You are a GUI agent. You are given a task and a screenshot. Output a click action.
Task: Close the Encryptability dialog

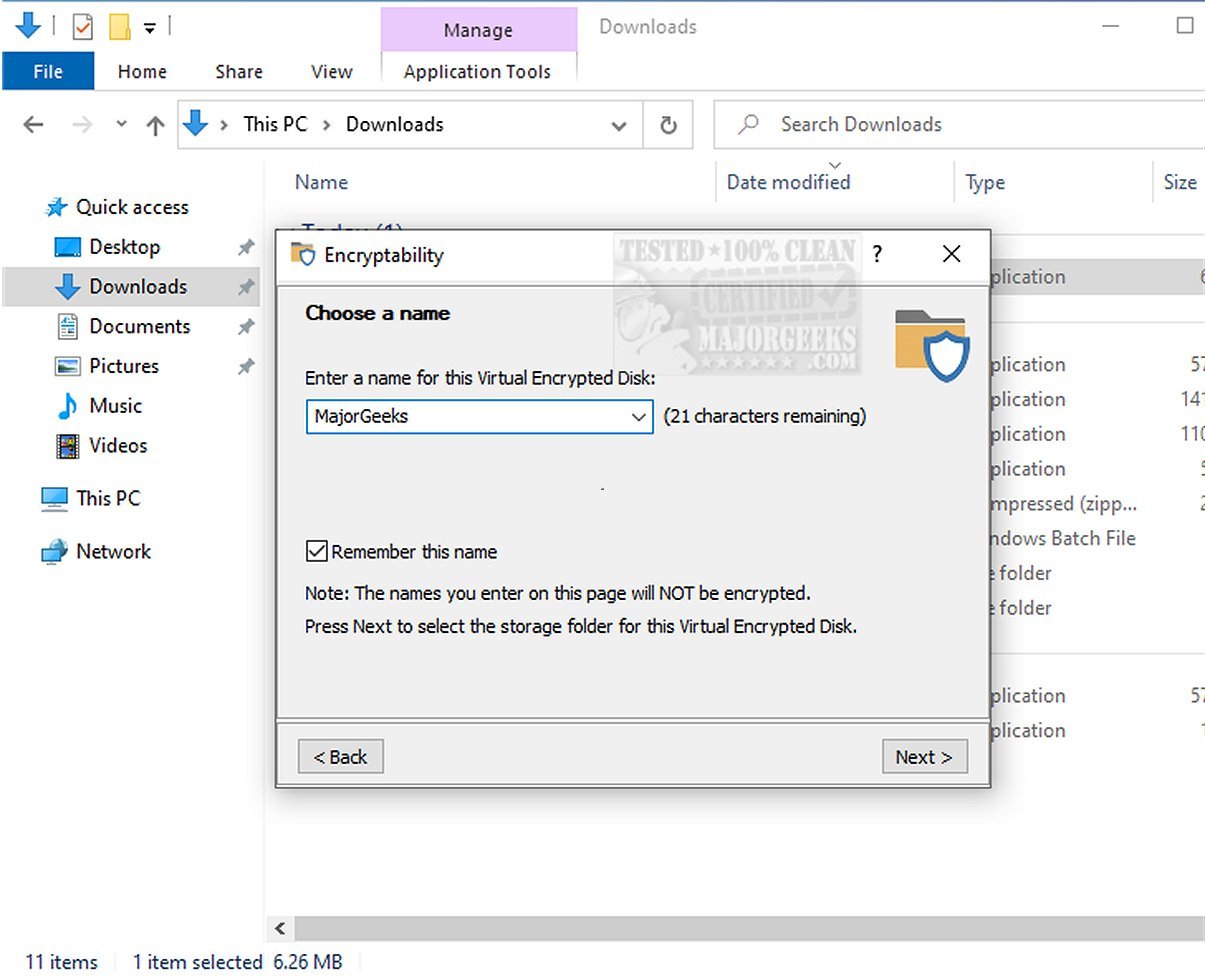[x=951, y=254]
